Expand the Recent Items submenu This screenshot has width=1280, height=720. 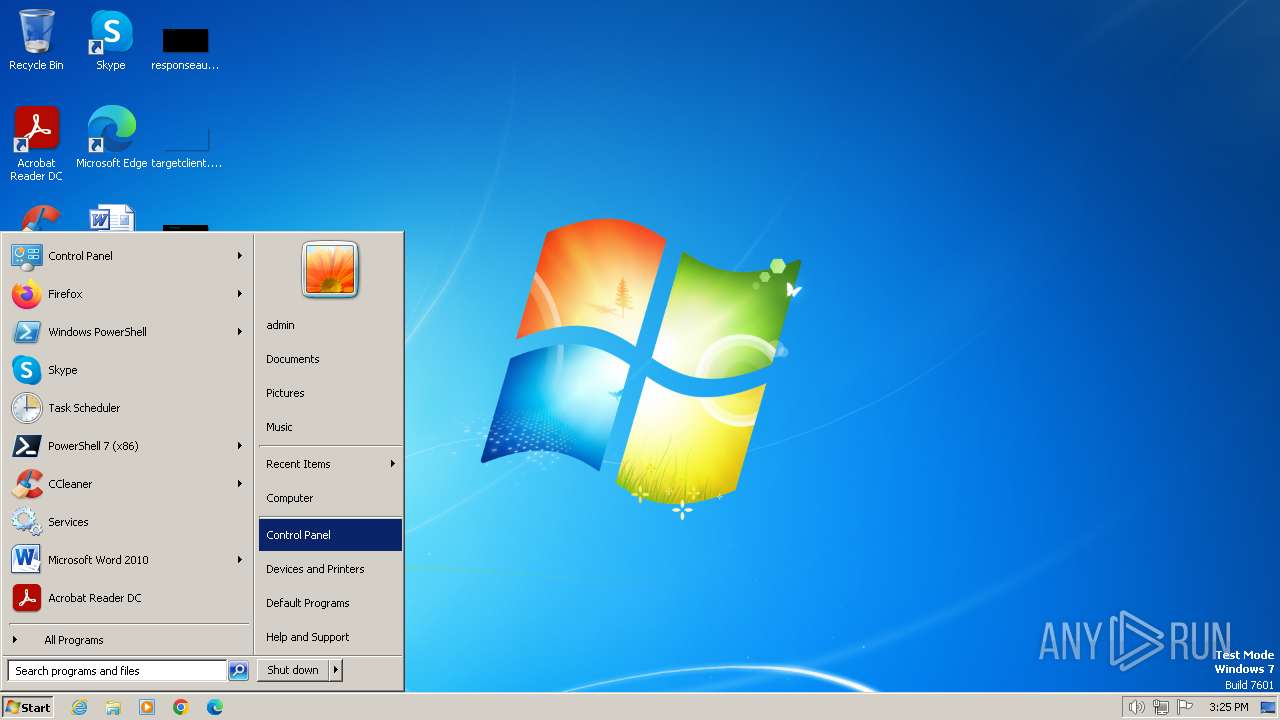[x=330, y=464]
